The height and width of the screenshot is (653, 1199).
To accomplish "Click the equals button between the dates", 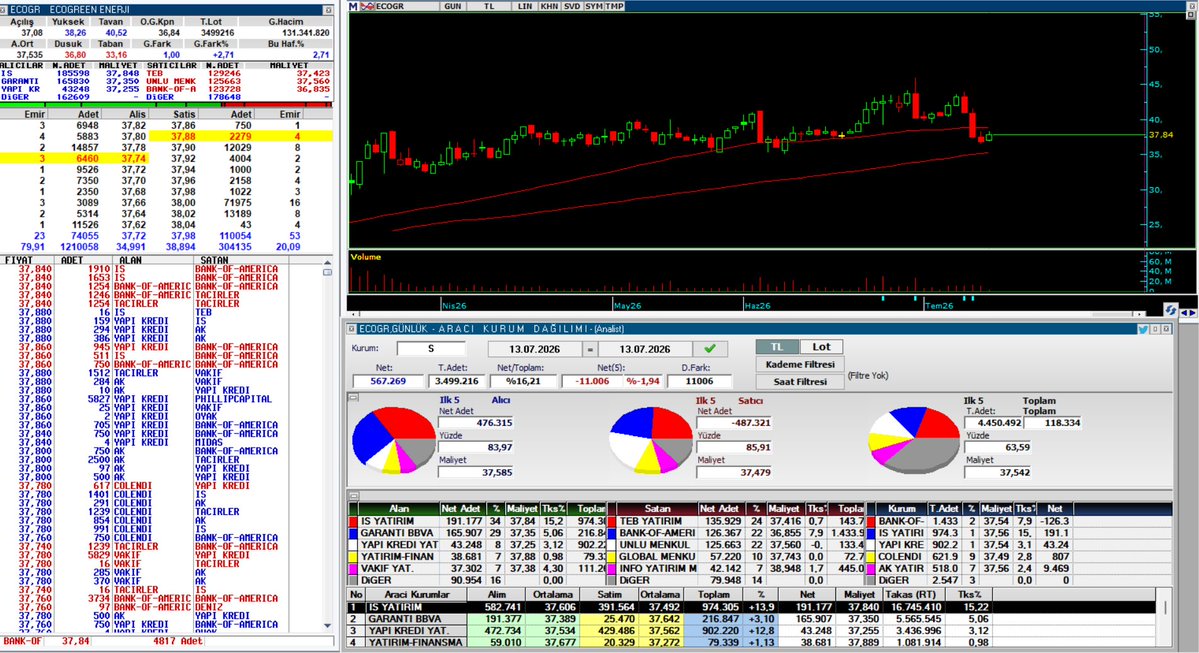I will point(590,349).
